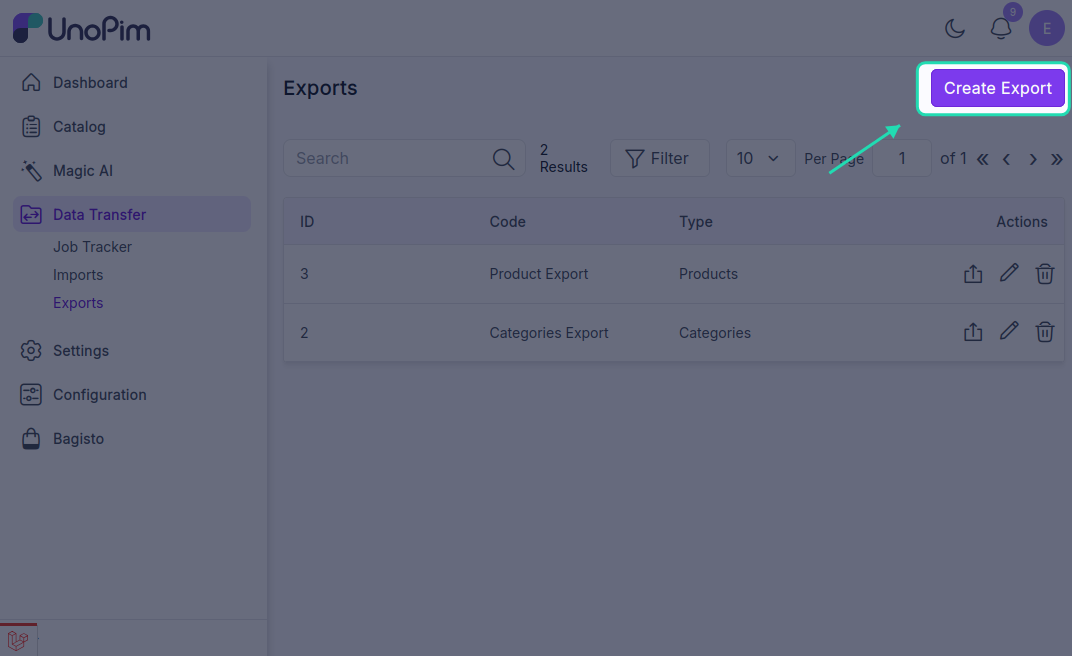Click the Configuration sliders icon
The width and height of the screenshot is (1072, 656).
point(31,394)
